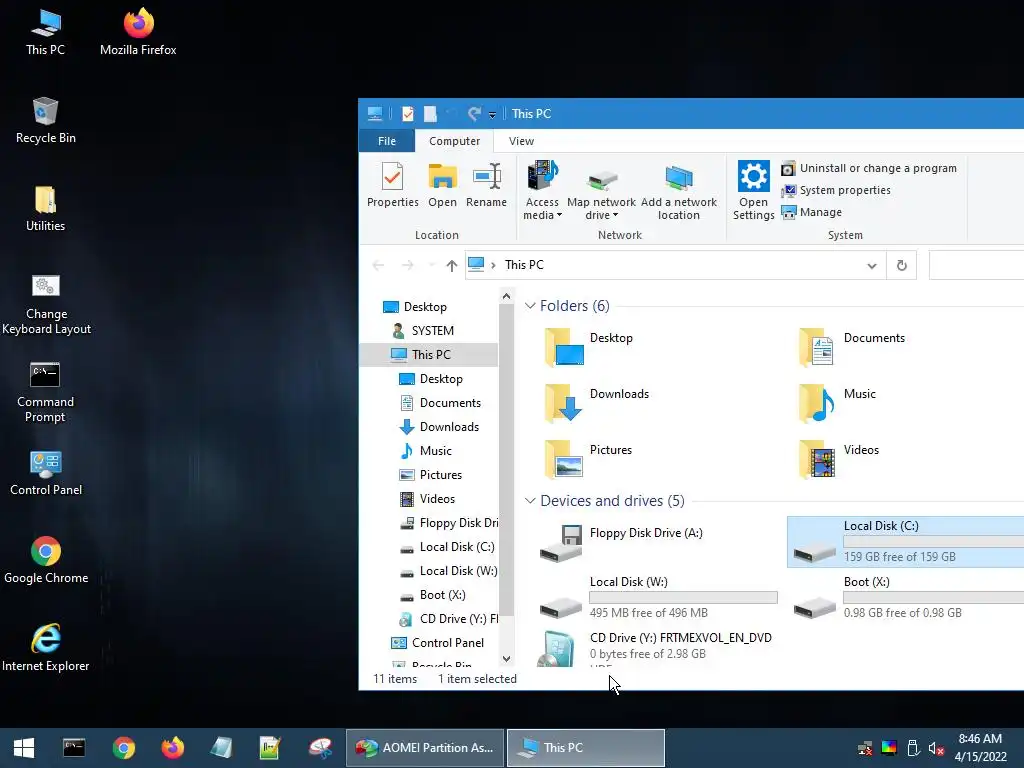1024x768 pixels.
Task: Select Google Chrome desktop shortcut
Action: tap(46, 560)
